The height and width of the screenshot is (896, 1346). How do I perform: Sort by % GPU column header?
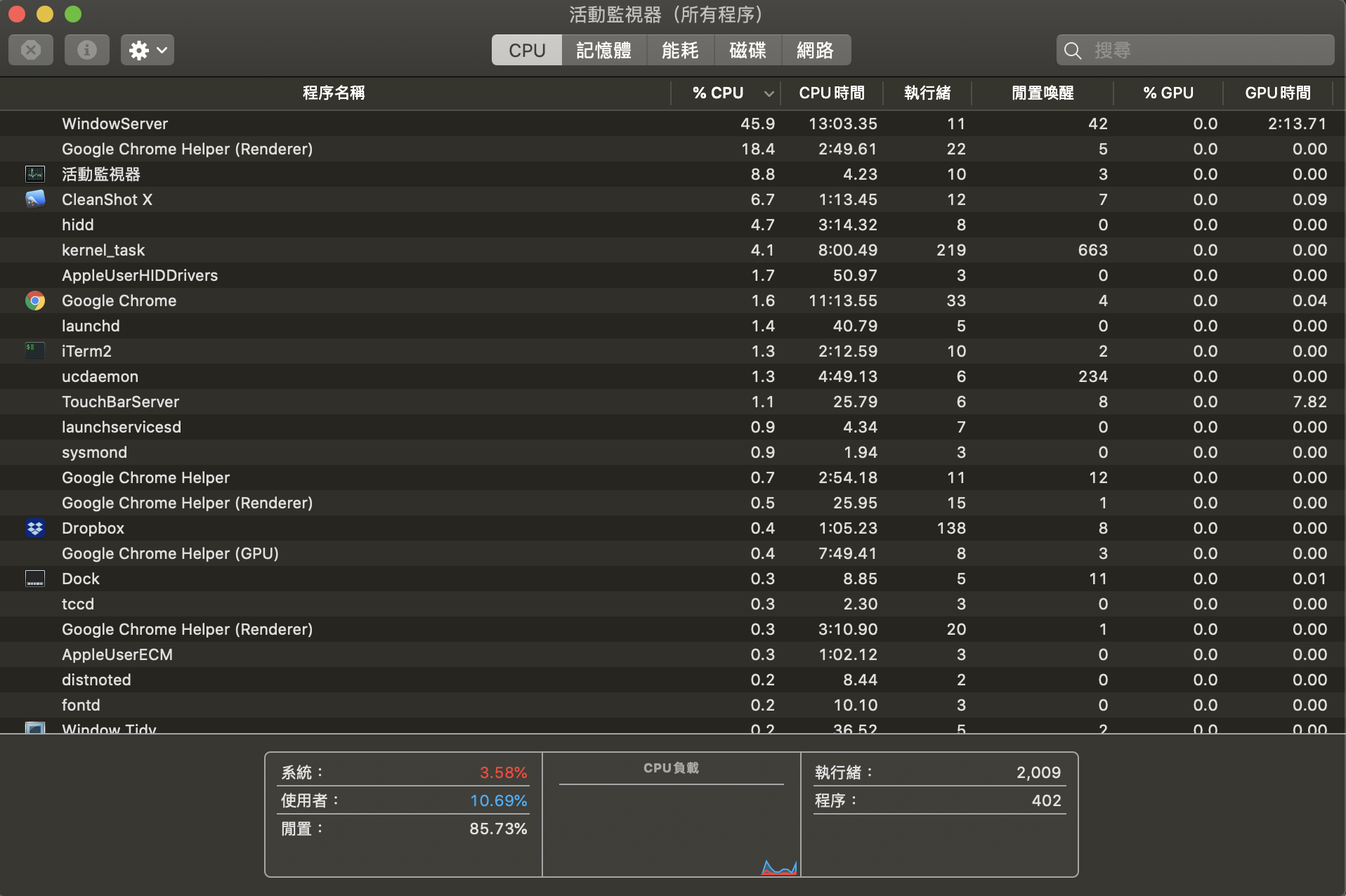click(1168, 93)
